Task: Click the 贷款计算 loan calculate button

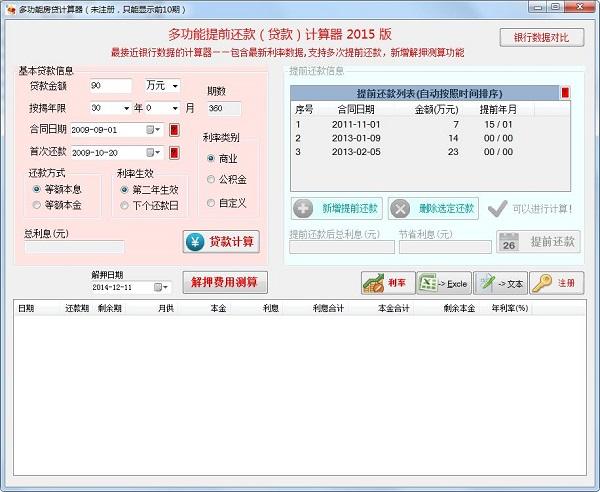Action: click(x=220, y=242)
